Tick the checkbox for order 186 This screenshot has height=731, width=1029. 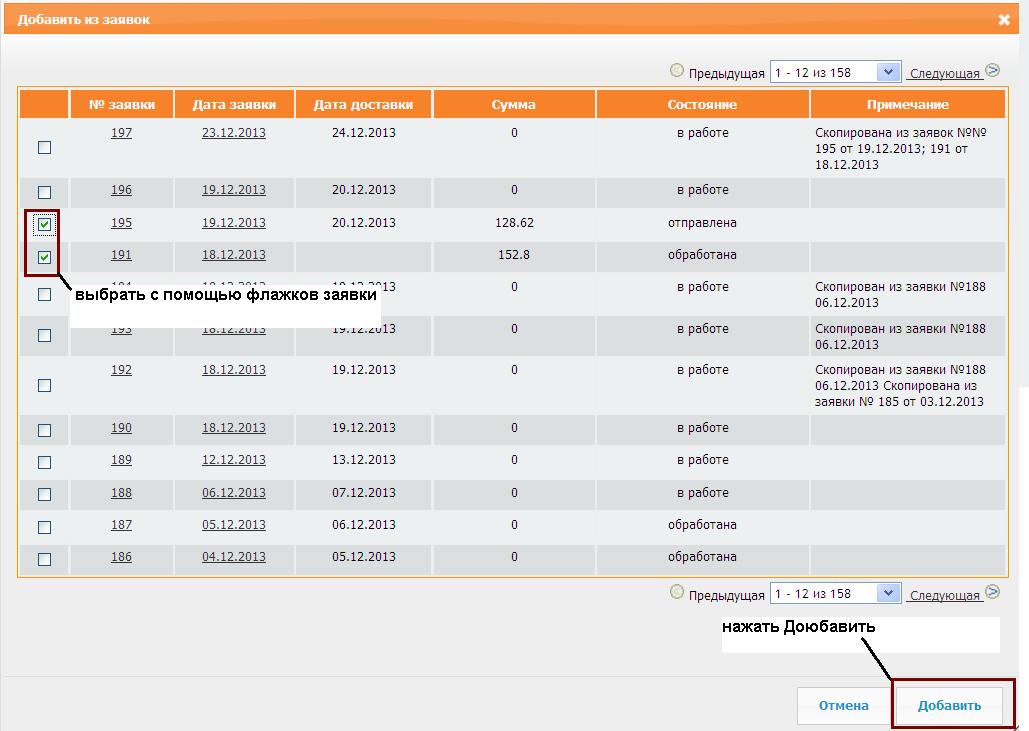pyautogui.click(x=44, y=559)
